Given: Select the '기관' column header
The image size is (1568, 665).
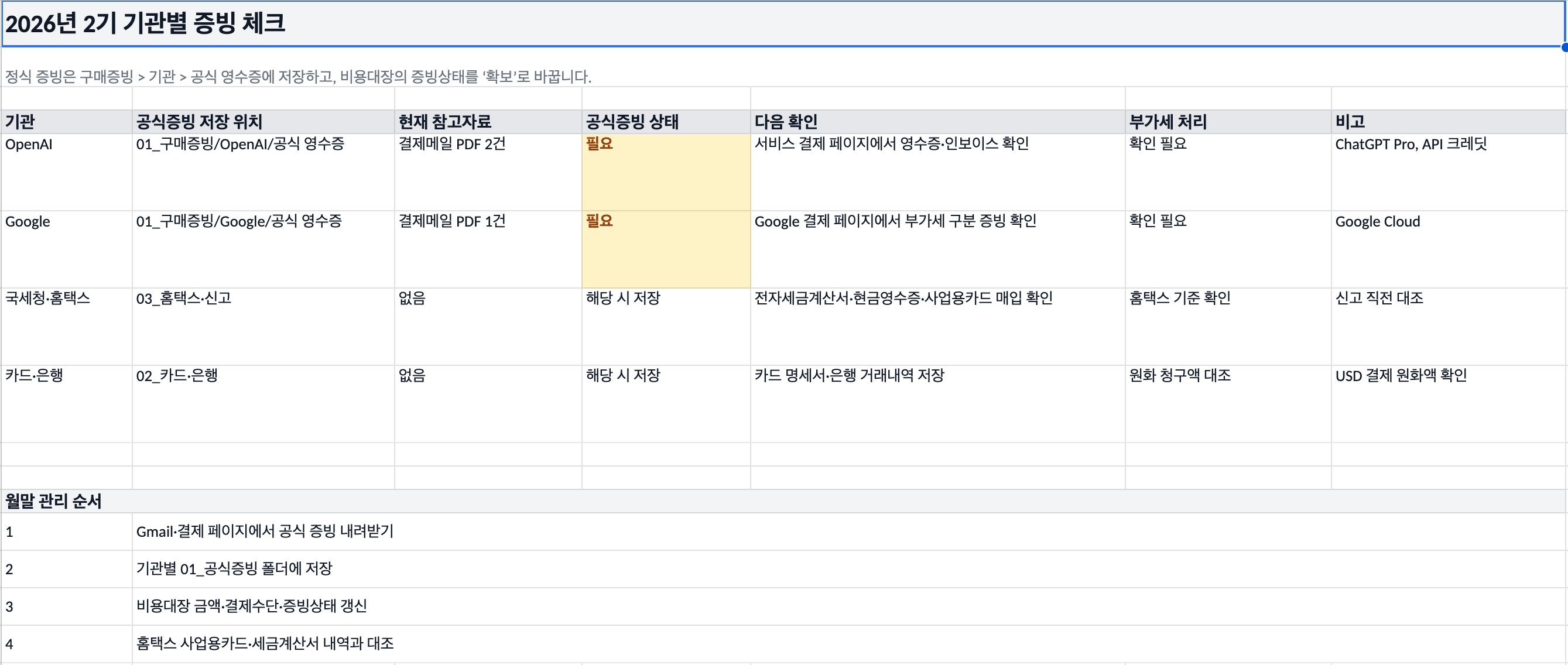Looking at the screenshot, I should coord(66,122).
